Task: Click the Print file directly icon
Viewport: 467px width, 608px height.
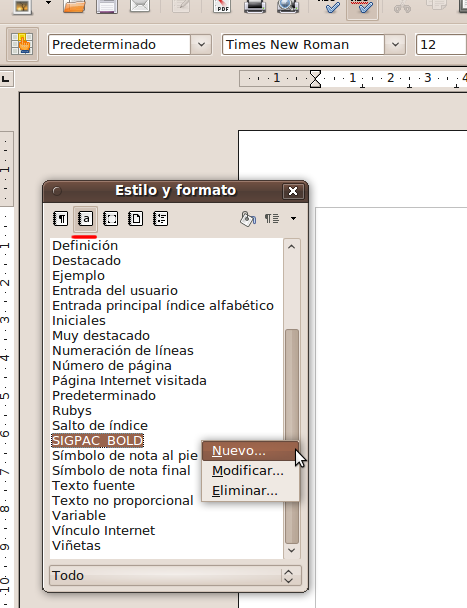Action: [255, 6]
